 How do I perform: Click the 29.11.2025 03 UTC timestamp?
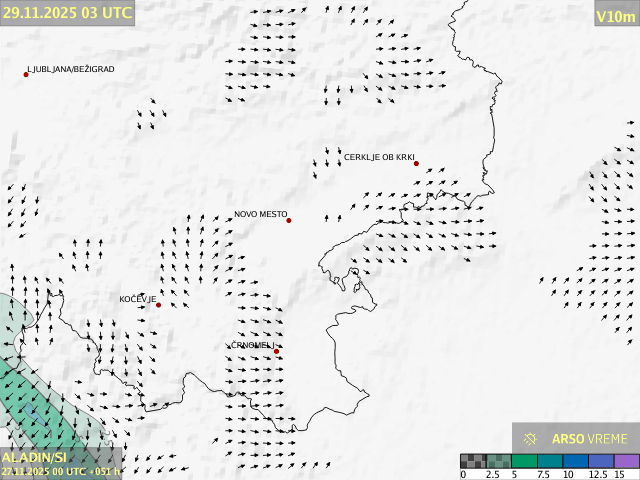pos(67,13)
